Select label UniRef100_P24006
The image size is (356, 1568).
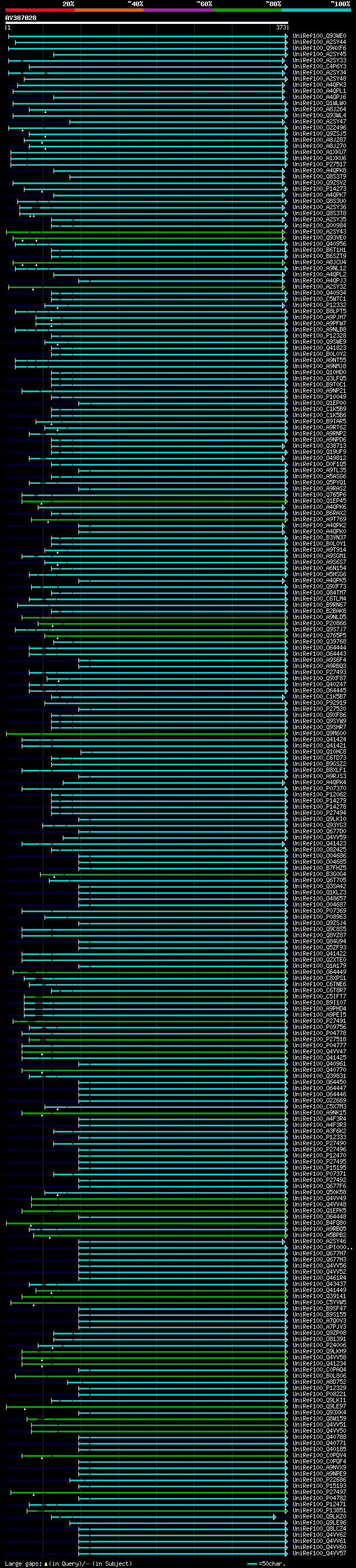(x=319, y=1346)
